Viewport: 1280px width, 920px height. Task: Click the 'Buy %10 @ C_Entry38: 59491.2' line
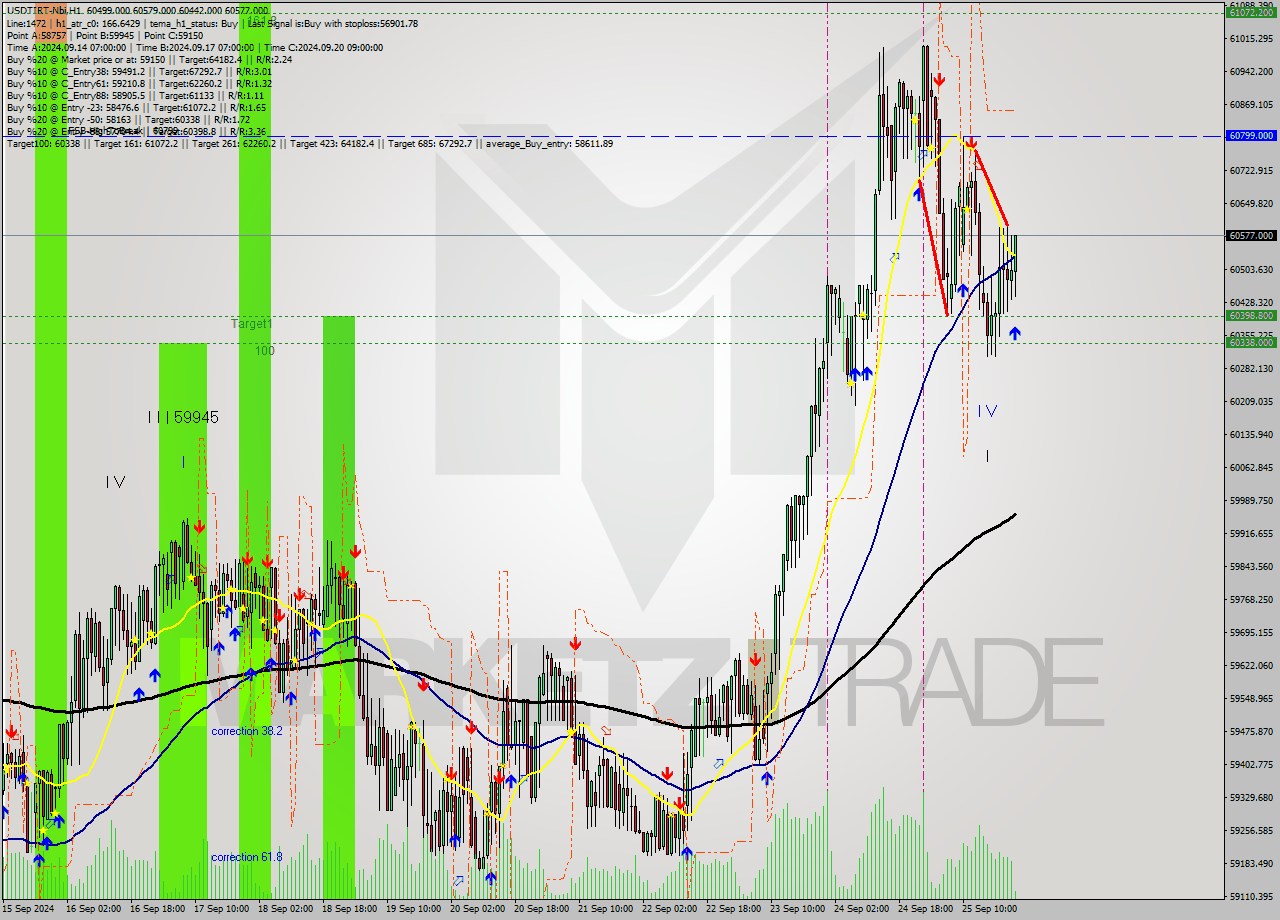click(138, 71)
